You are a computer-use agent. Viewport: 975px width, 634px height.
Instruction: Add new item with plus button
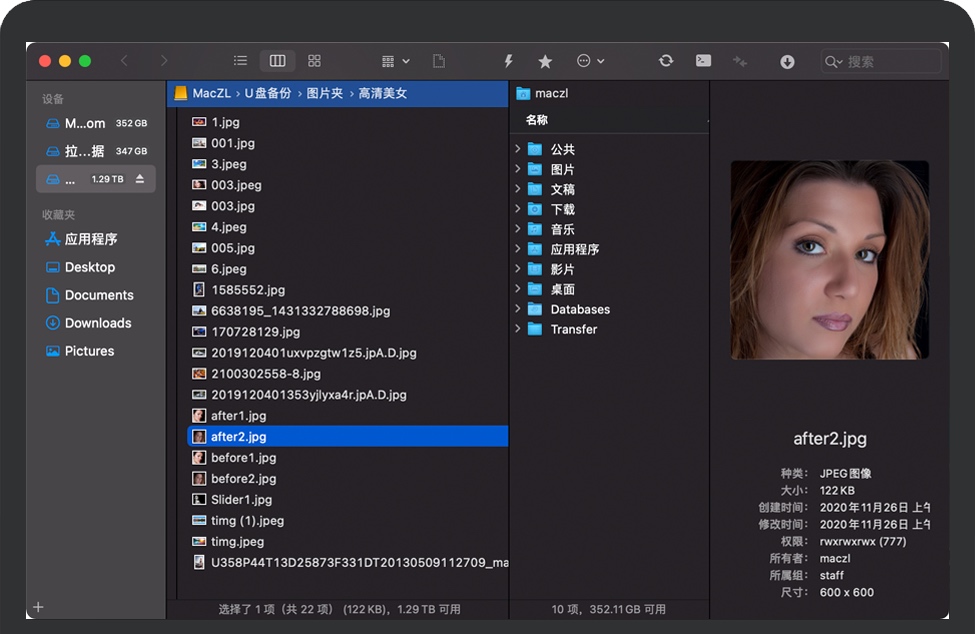pos(39,607)
